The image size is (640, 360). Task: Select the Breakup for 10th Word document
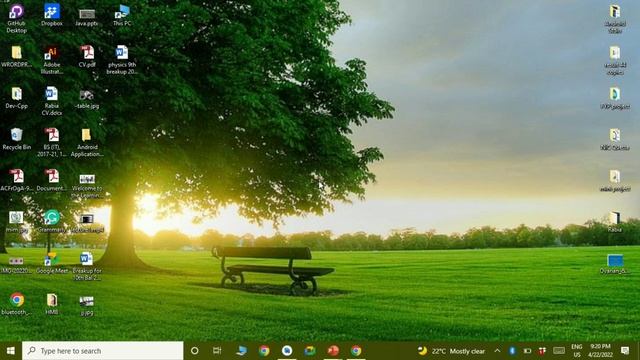tap(87, 266)
